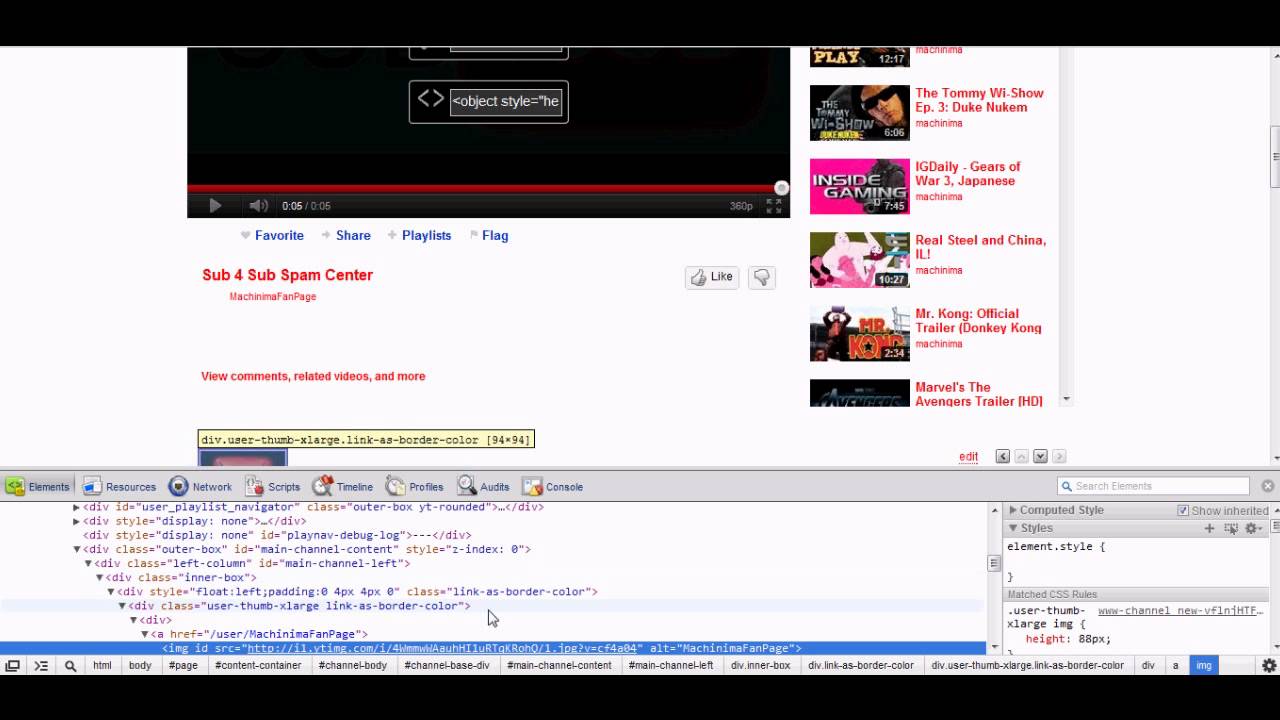
Task: Open the Mr. Kong trailer thumbnail
Action: [859, 334]
